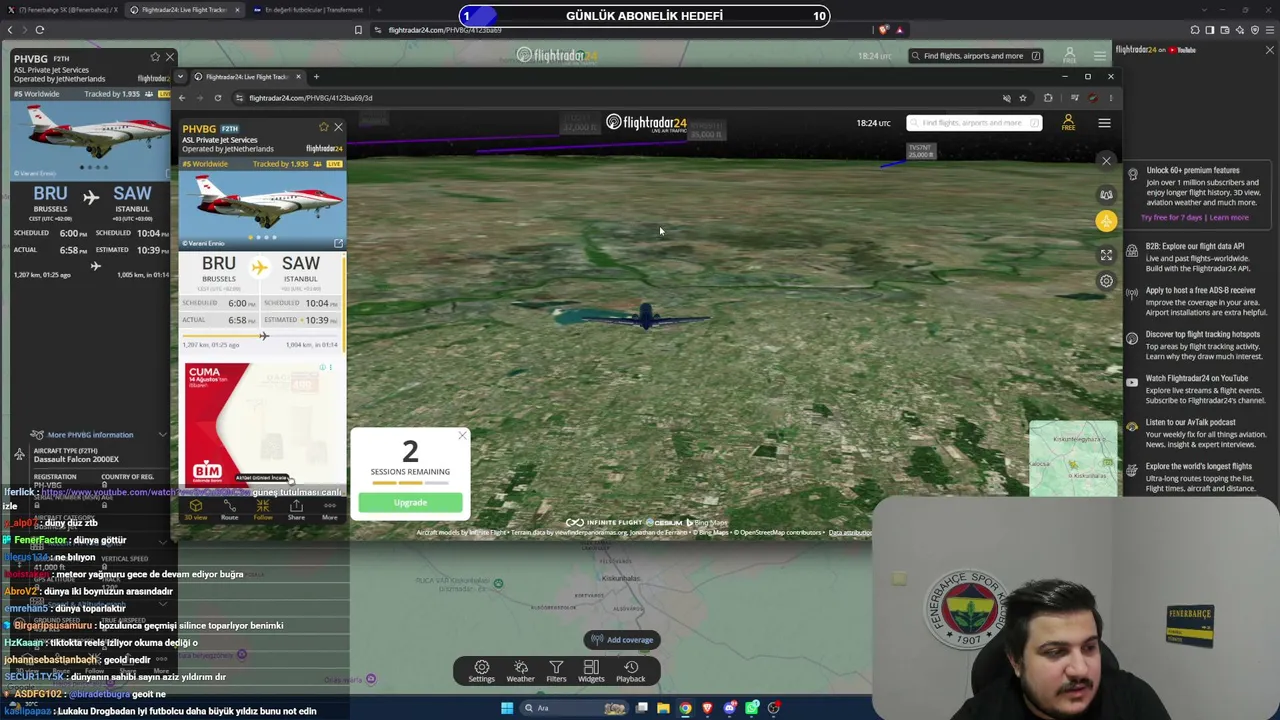1280x720 pixels.
Task: Click the Flightradar24 logo in front window
Action: tap(646, 123)
